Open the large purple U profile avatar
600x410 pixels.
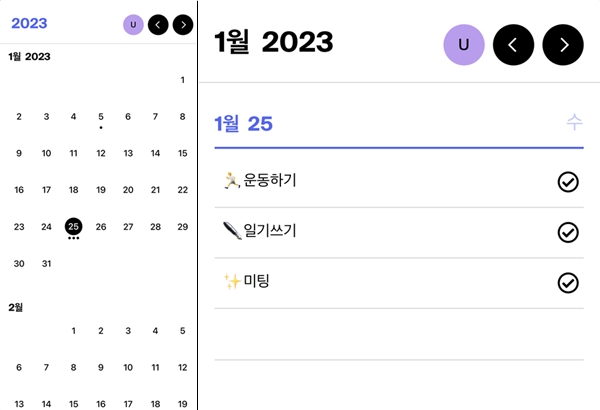tap(464, 45)
